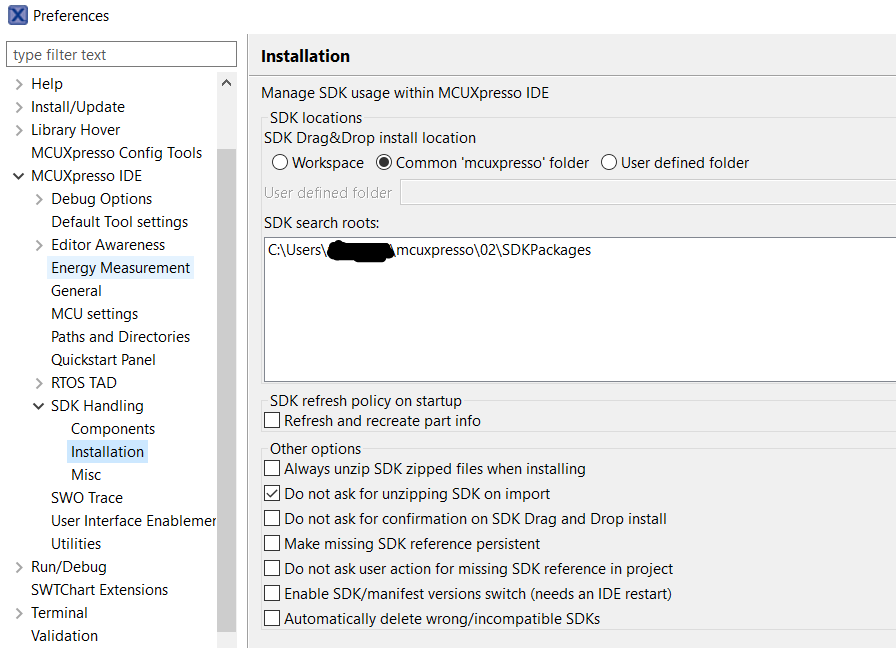The width and height of the screenshot is (896, 648).
Task: Open the Components preferences page
Action: pyautogui.click(x=112, y=428)
